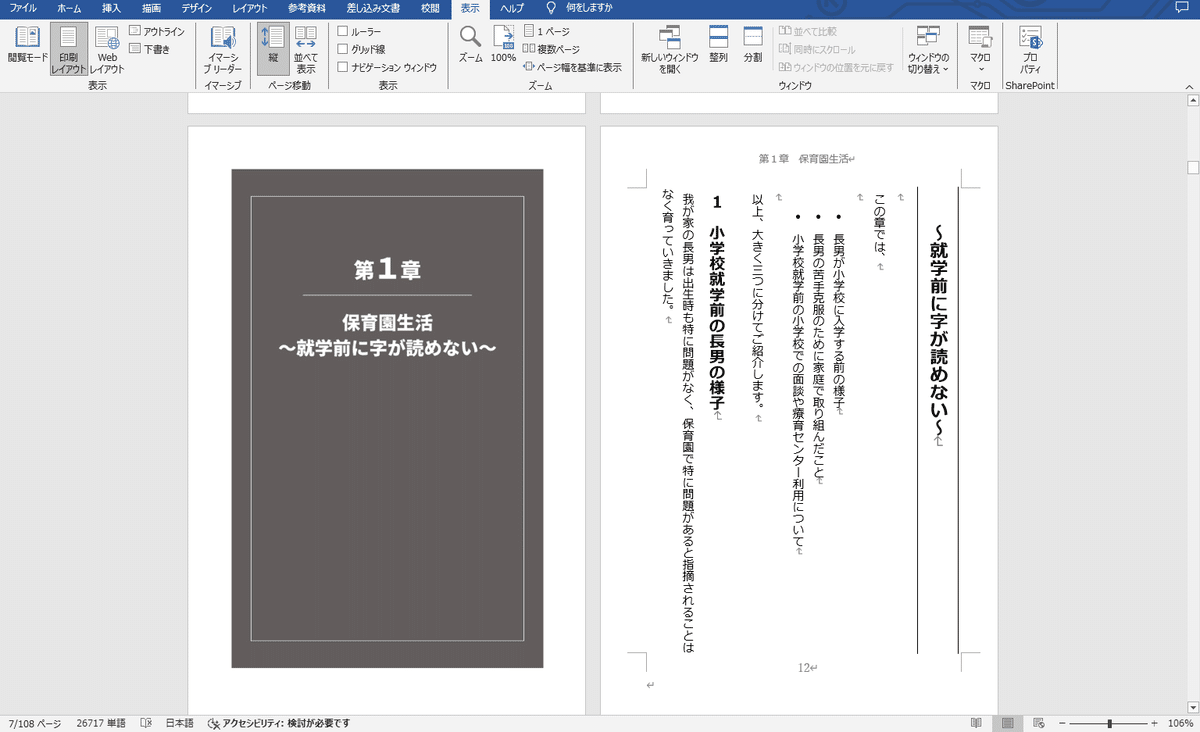Enable the Gridlines (グリッド線) checkbox
1200x732 pixels.
click(x=343, y=49)
